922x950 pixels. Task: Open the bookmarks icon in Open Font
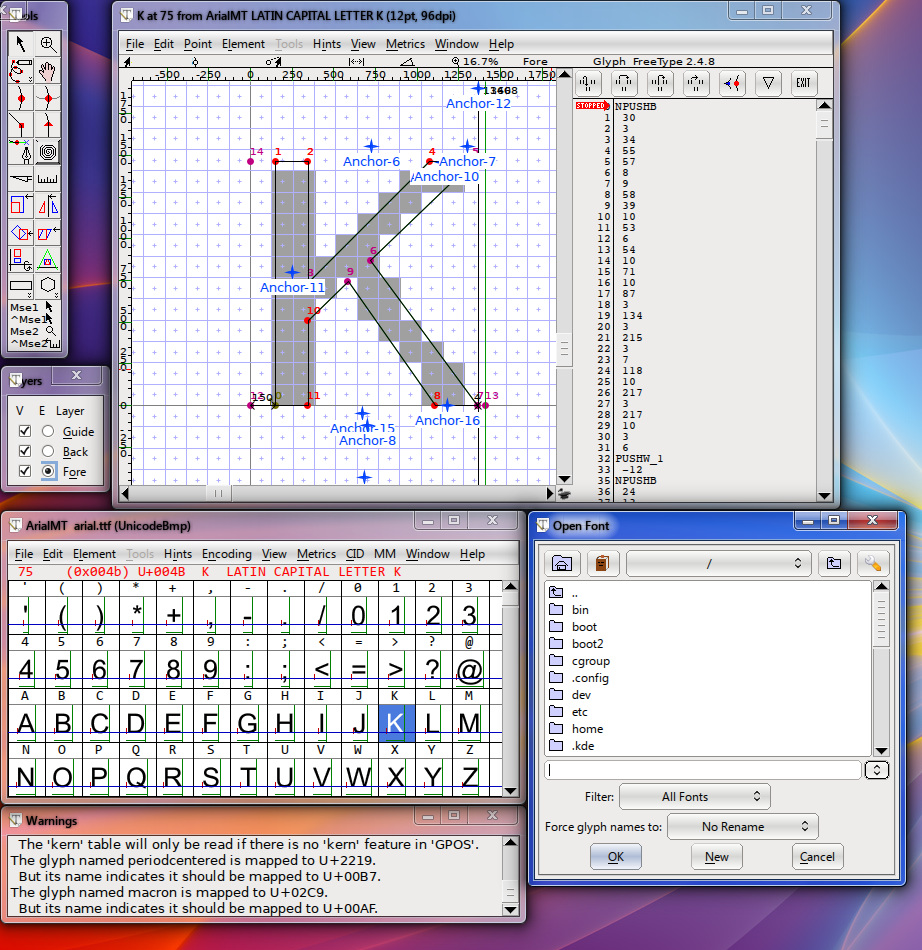[x=602, y=563]
